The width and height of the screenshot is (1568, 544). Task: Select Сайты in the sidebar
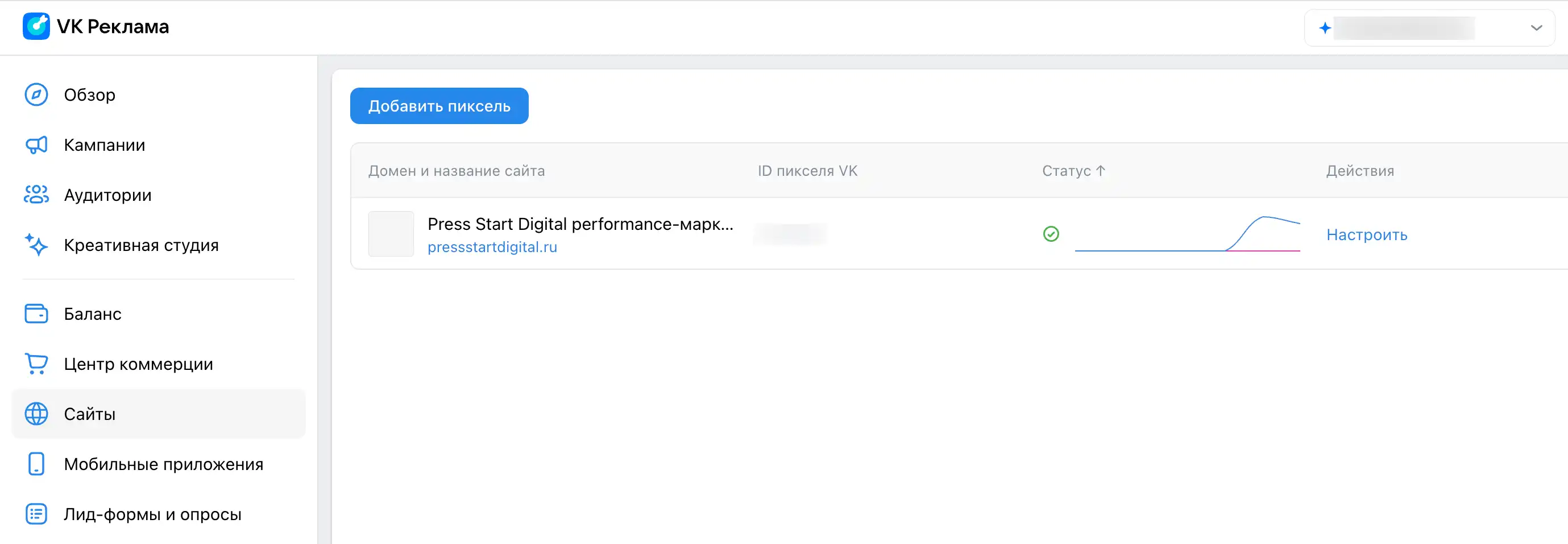(x=158, y=414)
